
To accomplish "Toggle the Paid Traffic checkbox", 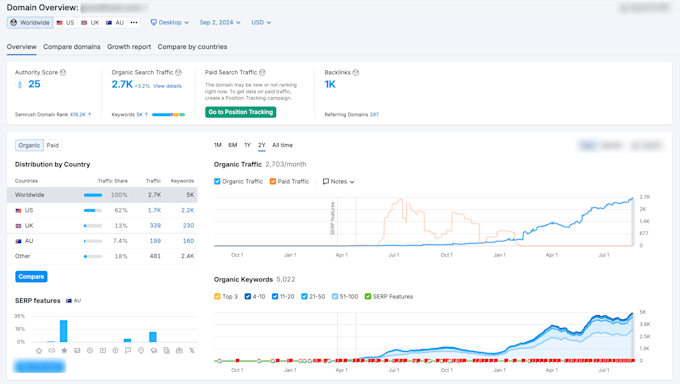I will [x=273, y=181].
